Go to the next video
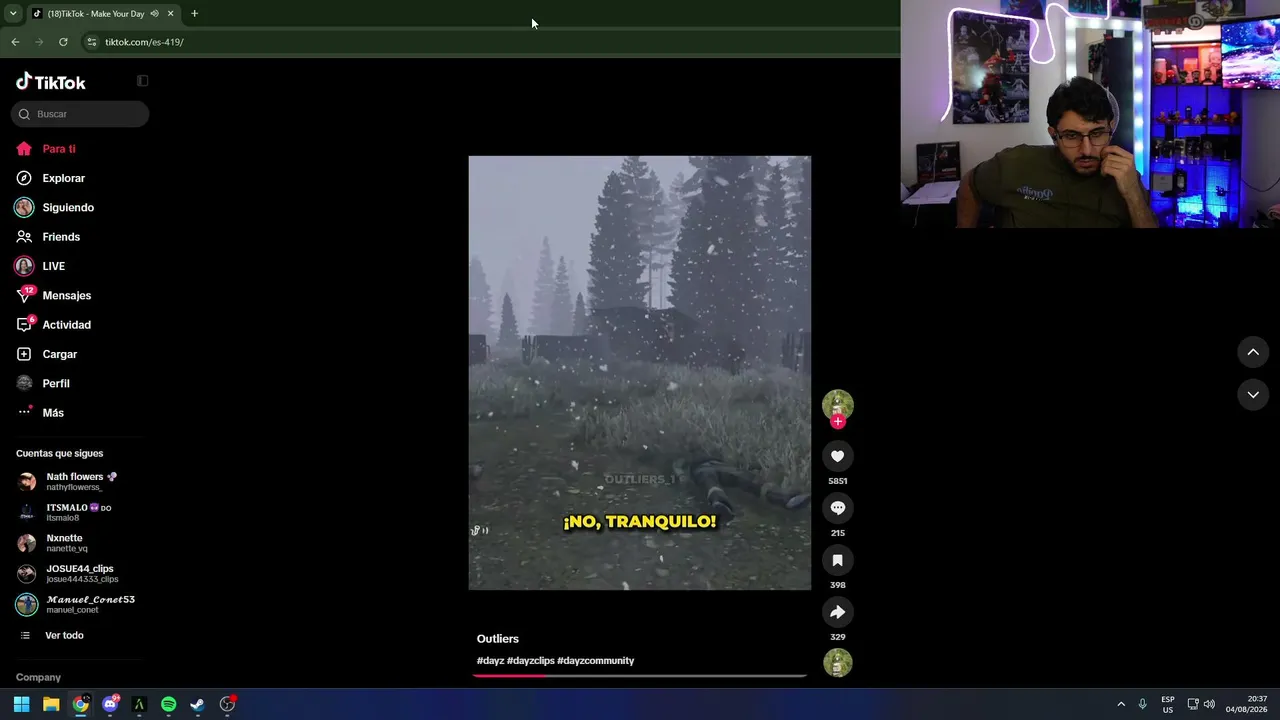Viewport: 1280px width, 720px height. pos(1253,395)
